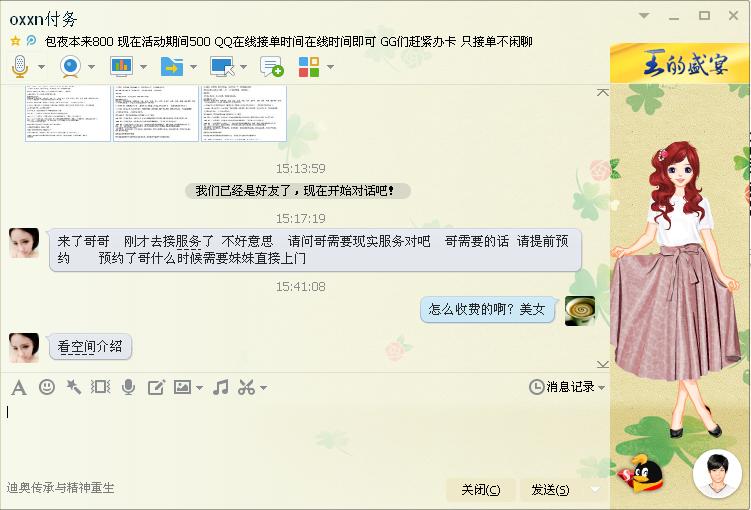Click the 看空间介绍 message bubble
Screen dimensions: 751x510
[x=90, y=347]
